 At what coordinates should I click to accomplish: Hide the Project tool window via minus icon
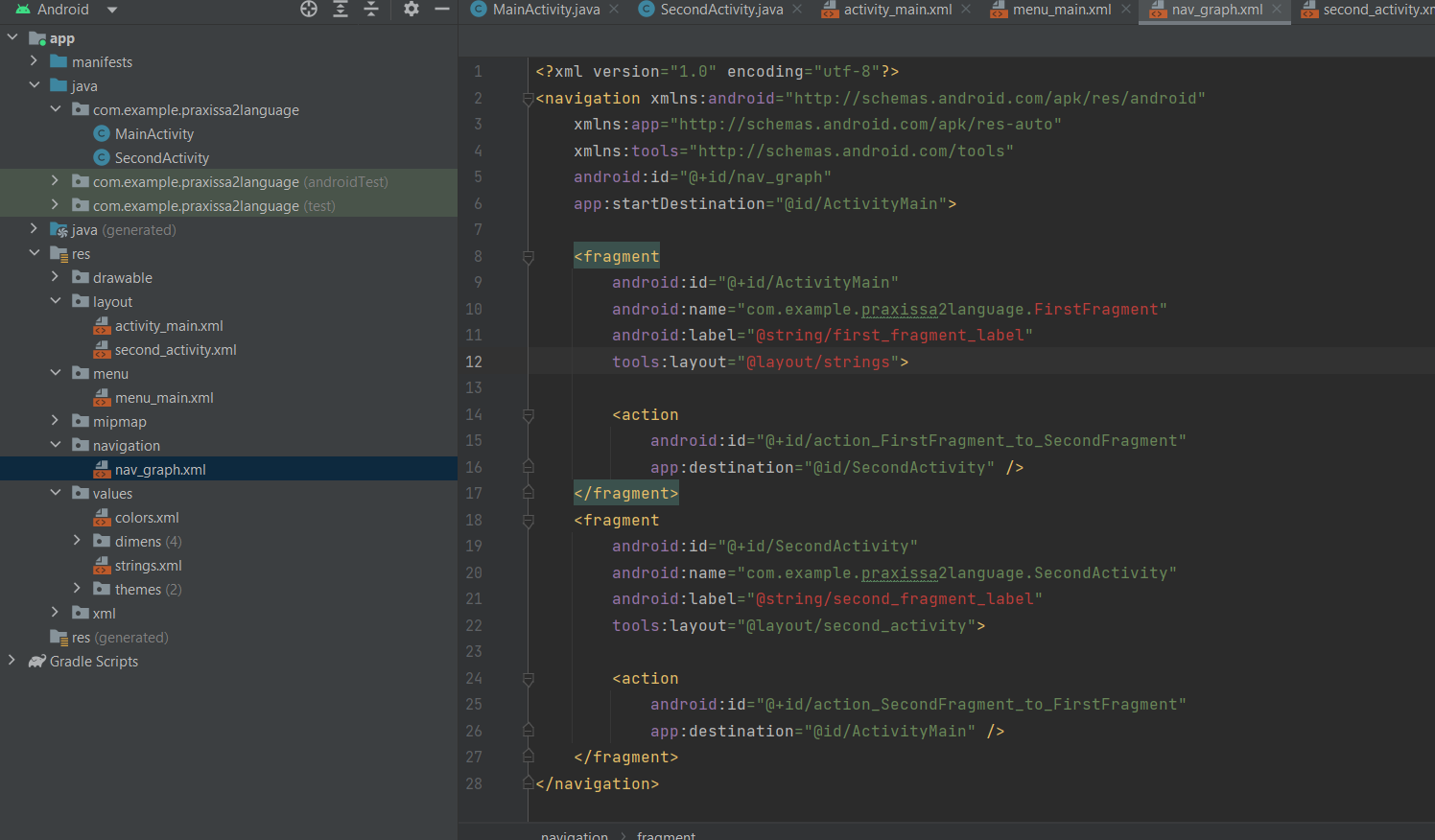441,9
